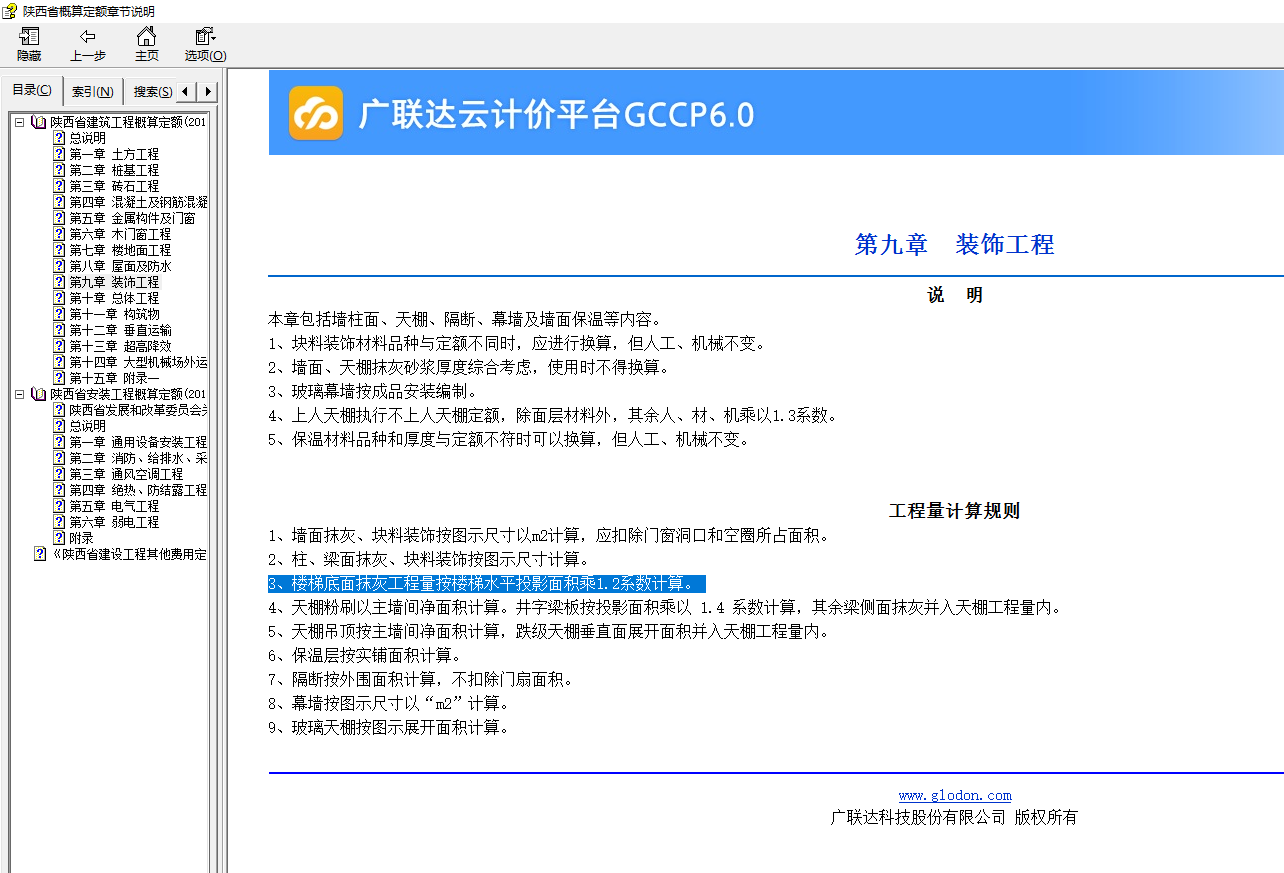This screenshot has width=1284, height=873.
Task: Open 第十四章 大型机械场外运 topic
Action: pyautogui.click(x=138, y=362)
